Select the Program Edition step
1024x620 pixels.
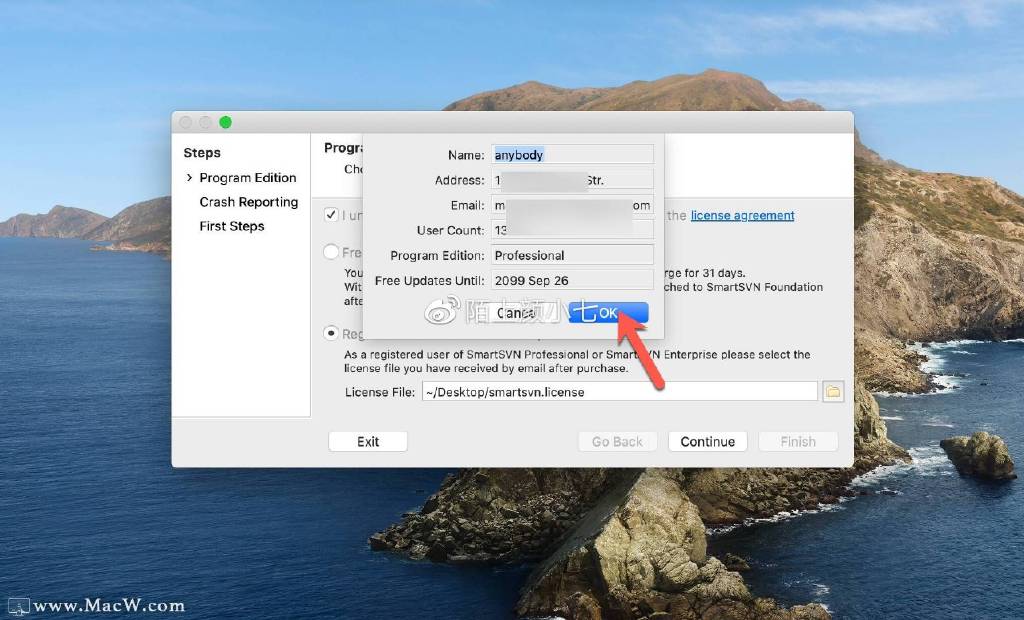coord(248,178)
